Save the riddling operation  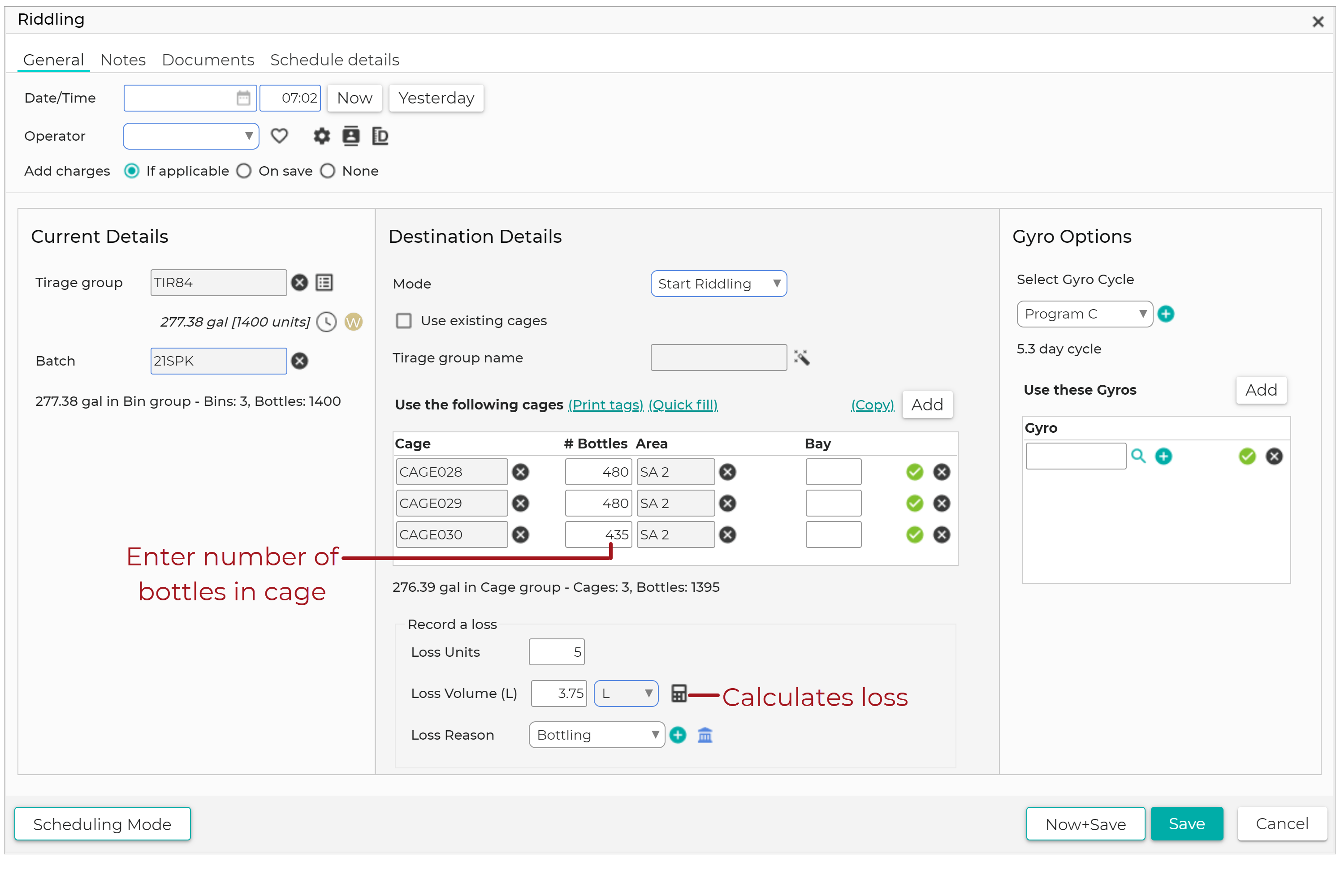pos(1186,824)
